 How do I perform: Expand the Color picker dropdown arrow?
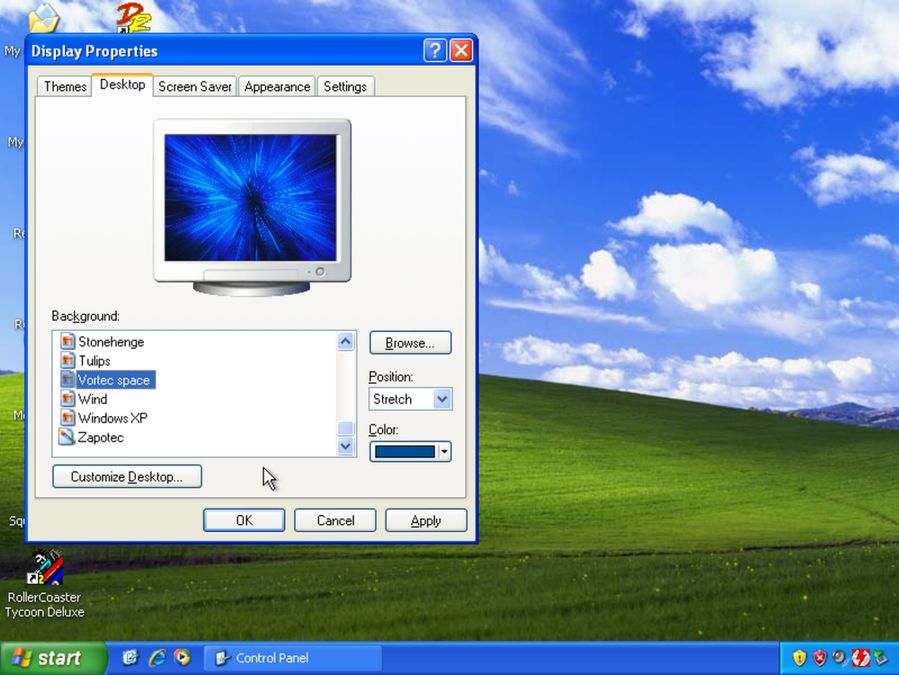[444, 452]
